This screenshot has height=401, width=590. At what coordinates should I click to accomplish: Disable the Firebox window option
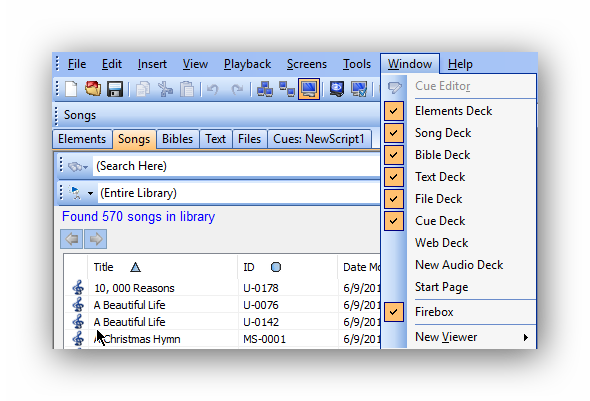pos(394,312)
